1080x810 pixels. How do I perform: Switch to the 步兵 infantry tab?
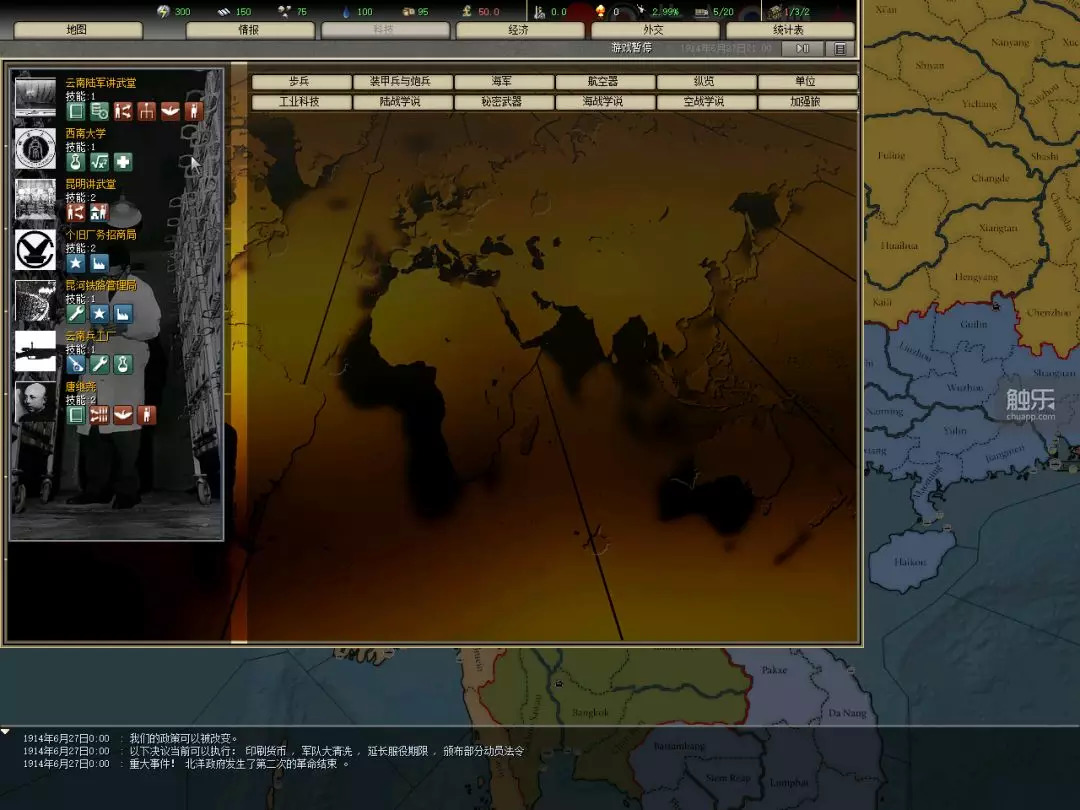click(300, 81)
